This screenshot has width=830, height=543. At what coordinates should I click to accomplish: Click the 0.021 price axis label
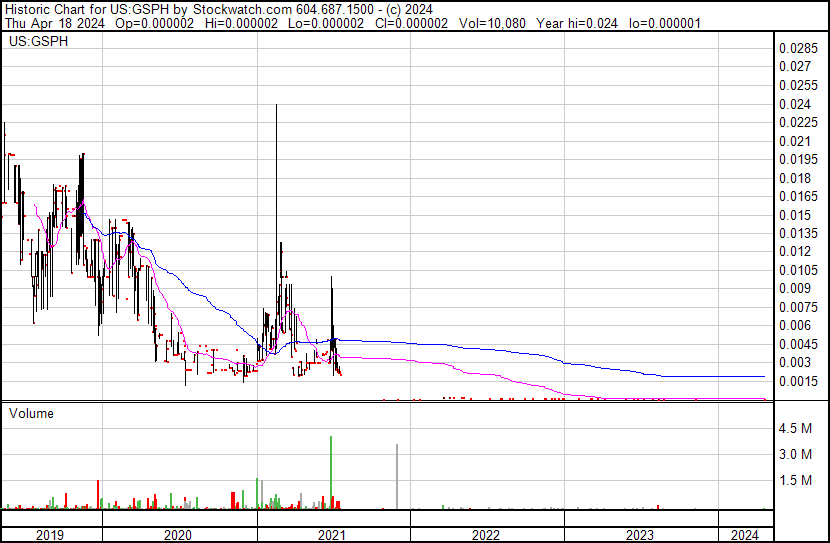click(x=795, y=141)
